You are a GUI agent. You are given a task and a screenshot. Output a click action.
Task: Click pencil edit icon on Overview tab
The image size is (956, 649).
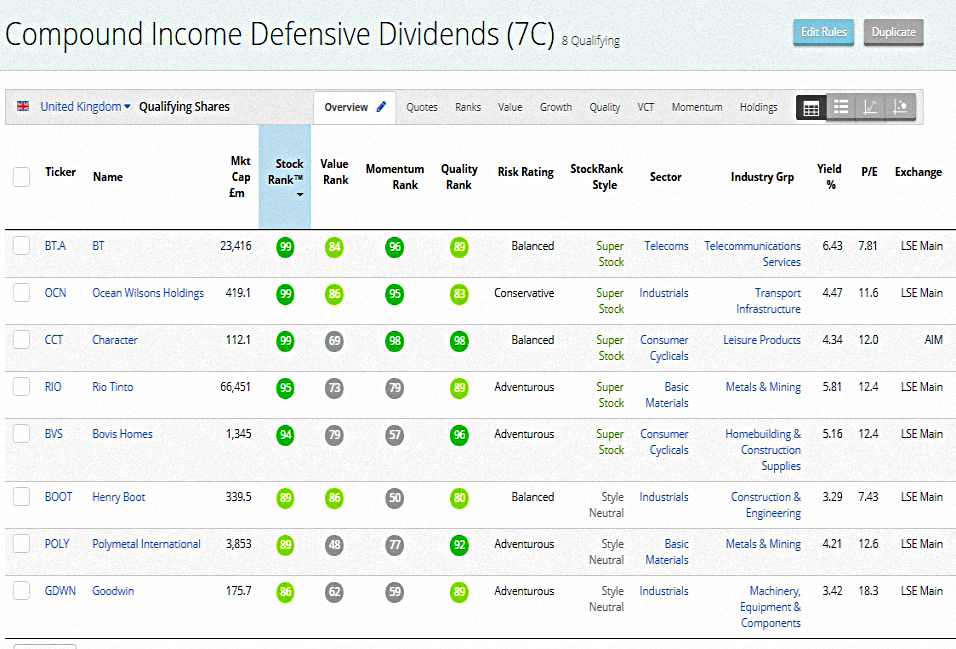(x=381, y=107)
